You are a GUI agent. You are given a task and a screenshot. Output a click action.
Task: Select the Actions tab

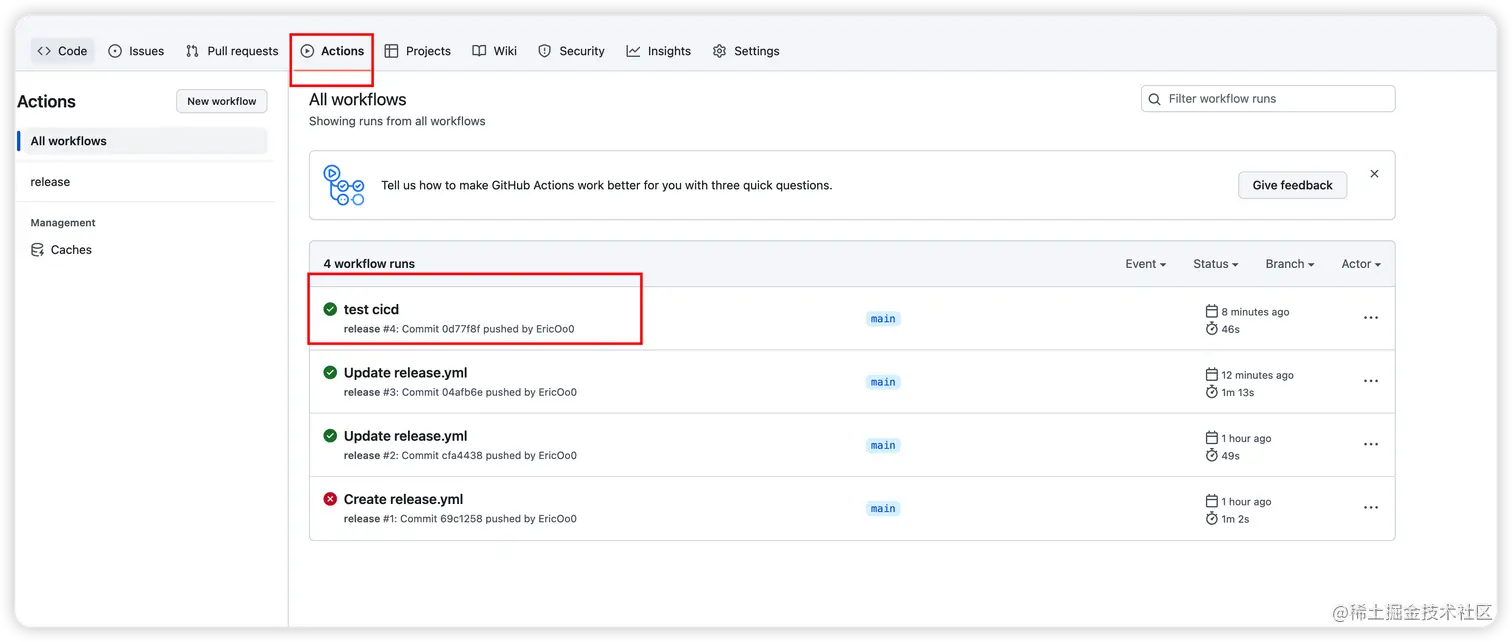pyautogui.click(x=332, y=51)
